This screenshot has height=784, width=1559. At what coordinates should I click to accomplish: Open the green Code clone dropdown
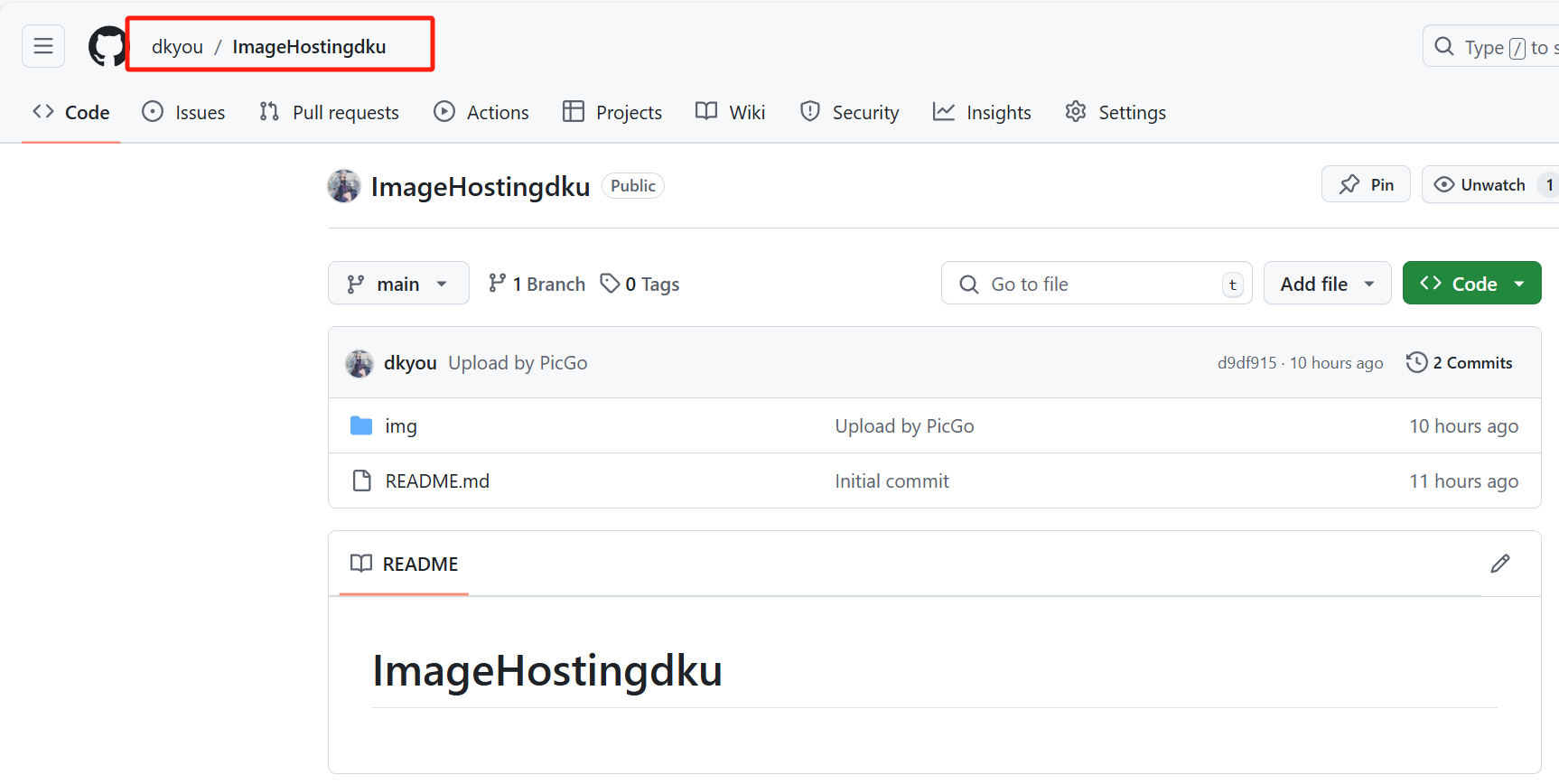(x=1471, y=284)
